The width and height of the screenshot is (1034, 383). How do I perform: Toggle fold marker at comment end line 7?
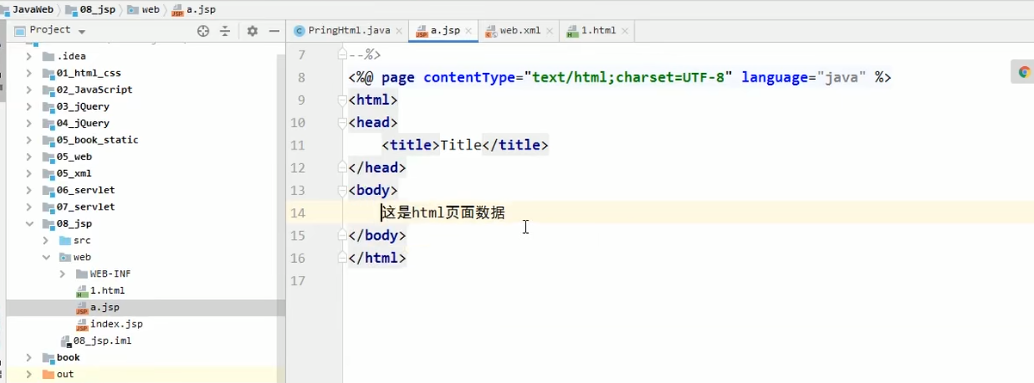pos(342,55)
